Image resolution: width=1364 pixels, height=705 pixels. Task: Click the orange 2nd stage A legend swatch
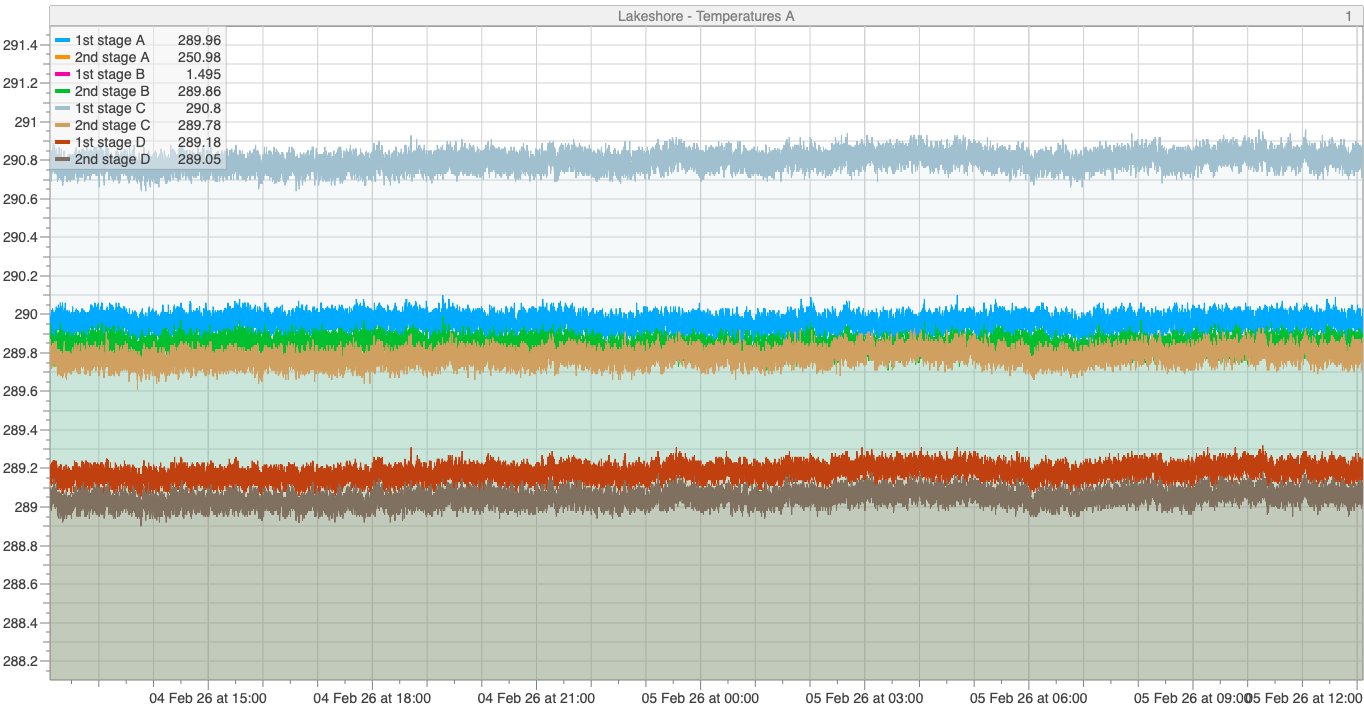coord(62,57)
